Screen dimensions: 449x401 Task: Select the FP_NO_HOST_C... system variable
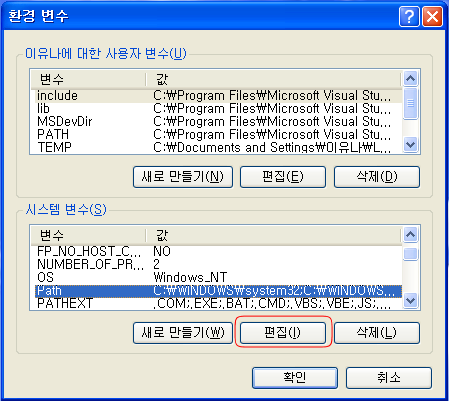(x=217, y=251)
